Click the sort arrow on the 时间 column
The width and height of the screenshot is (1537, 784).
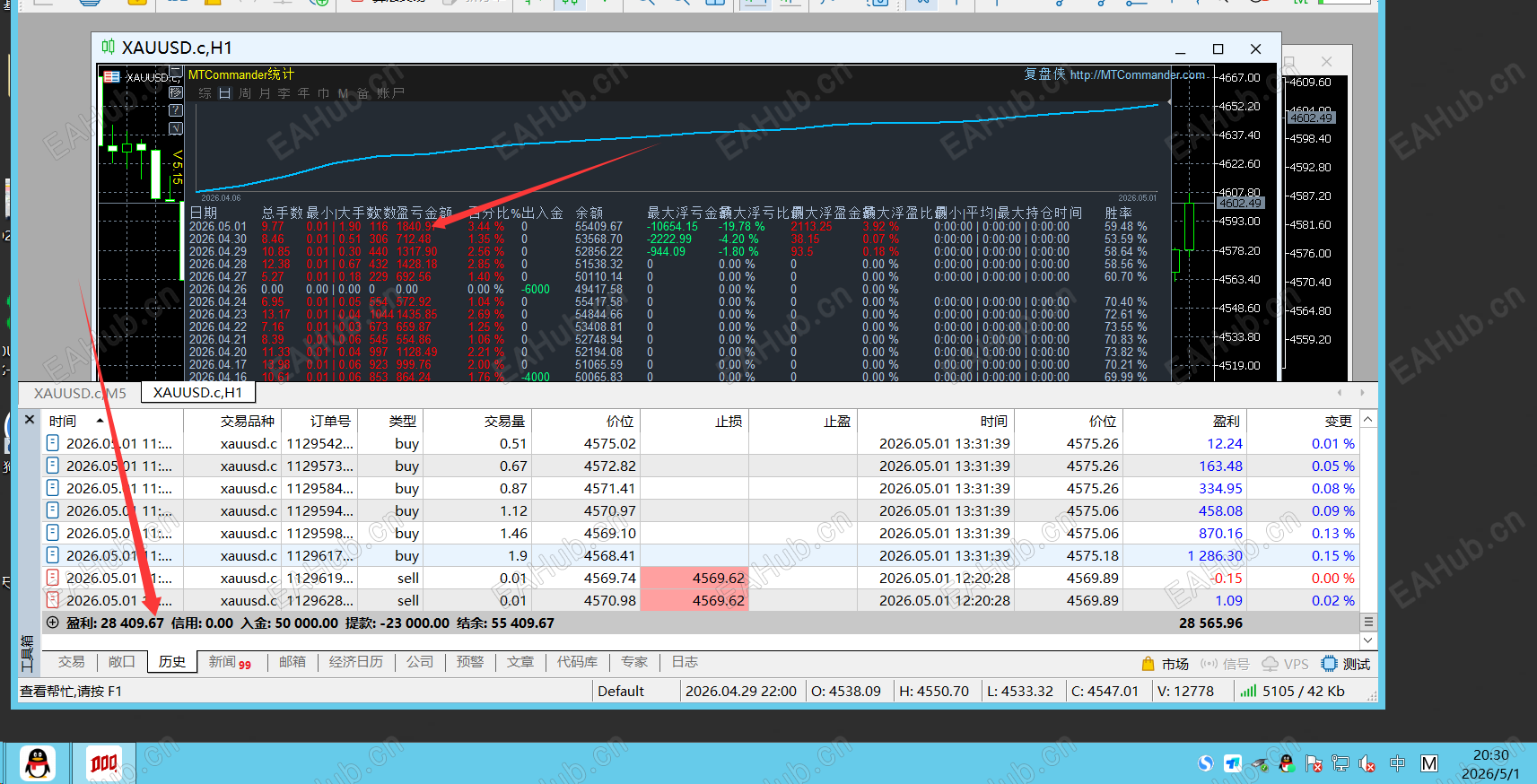point(100,420)
